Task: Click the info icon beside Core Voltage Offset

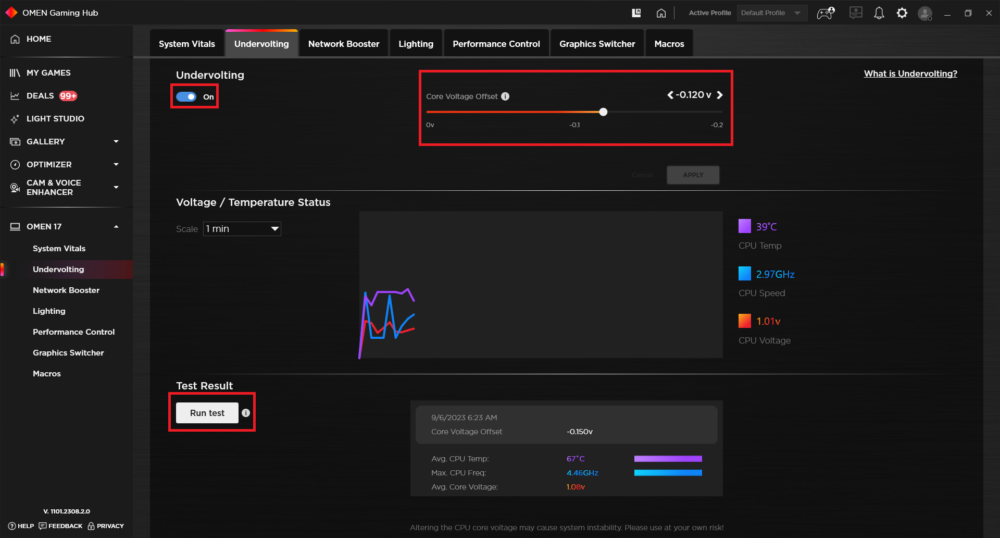Action: coord(505,97)
